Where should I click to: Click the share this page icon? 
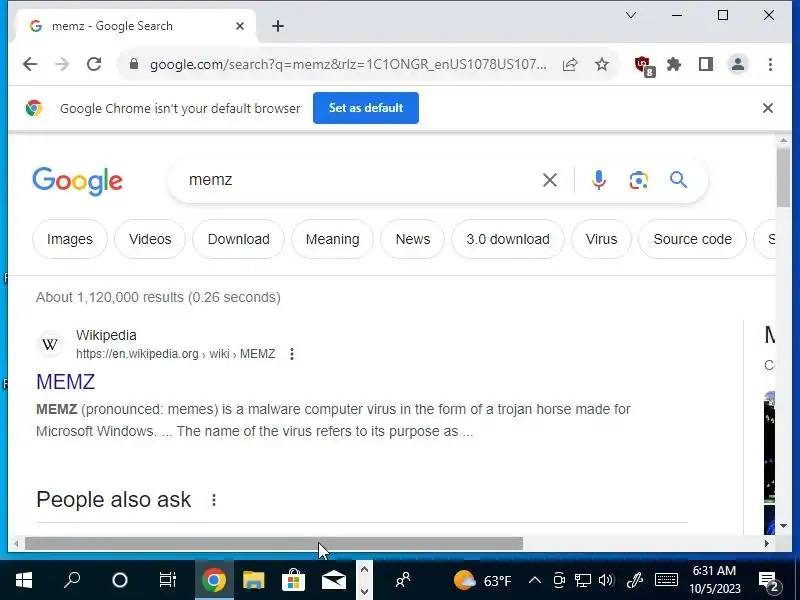tap(570, 64)
